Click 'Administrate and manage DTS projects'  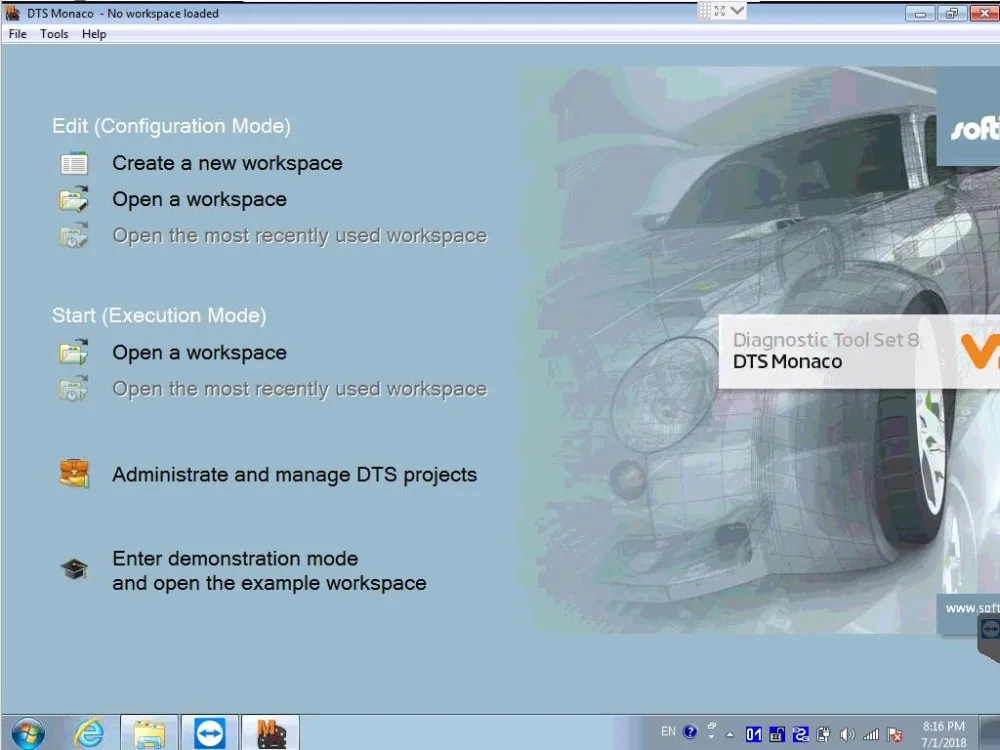(294, 474)
